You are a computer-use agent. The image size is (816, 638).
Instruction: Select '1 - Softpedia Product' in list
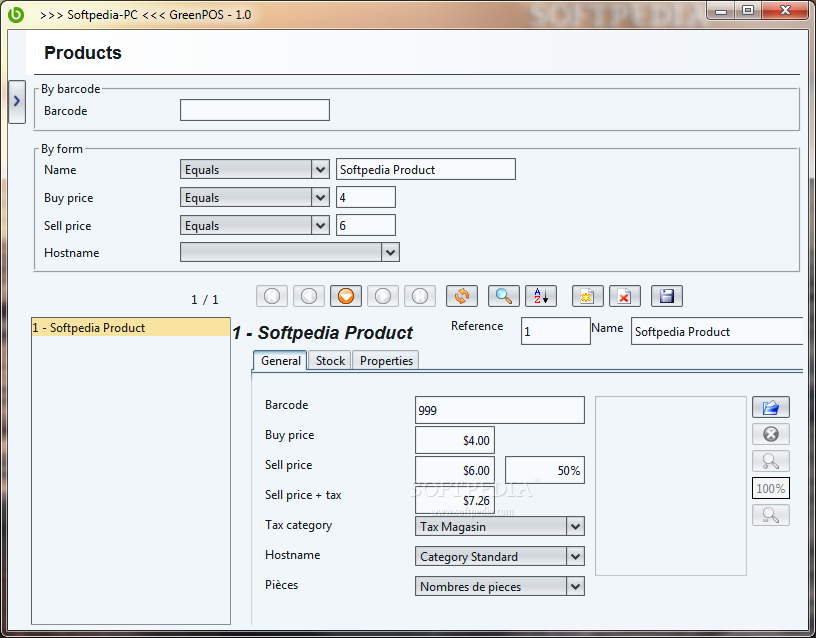point(131,328)
